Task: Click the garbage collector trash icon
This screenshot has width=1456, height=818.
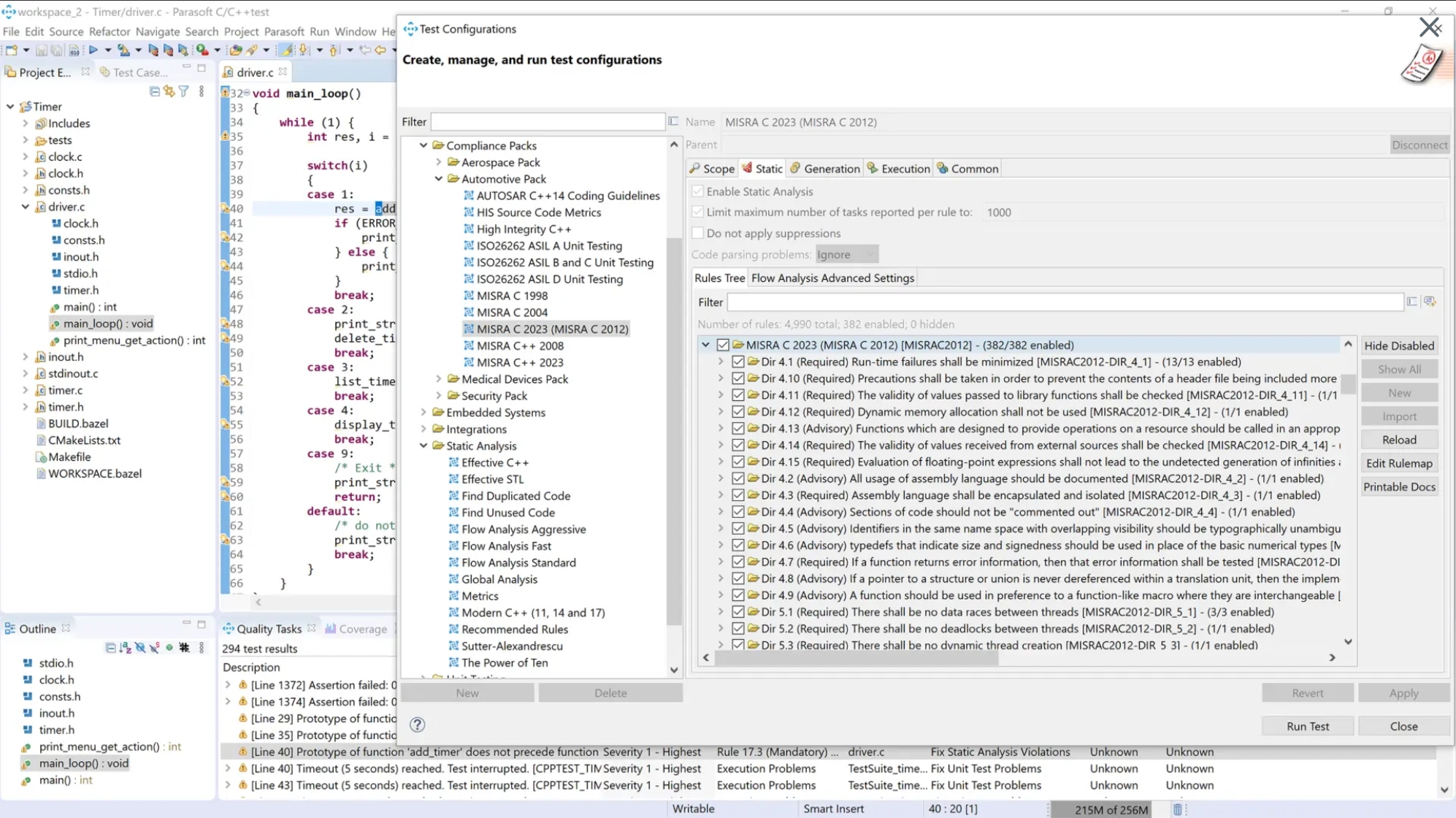Action: point(1177,809)
